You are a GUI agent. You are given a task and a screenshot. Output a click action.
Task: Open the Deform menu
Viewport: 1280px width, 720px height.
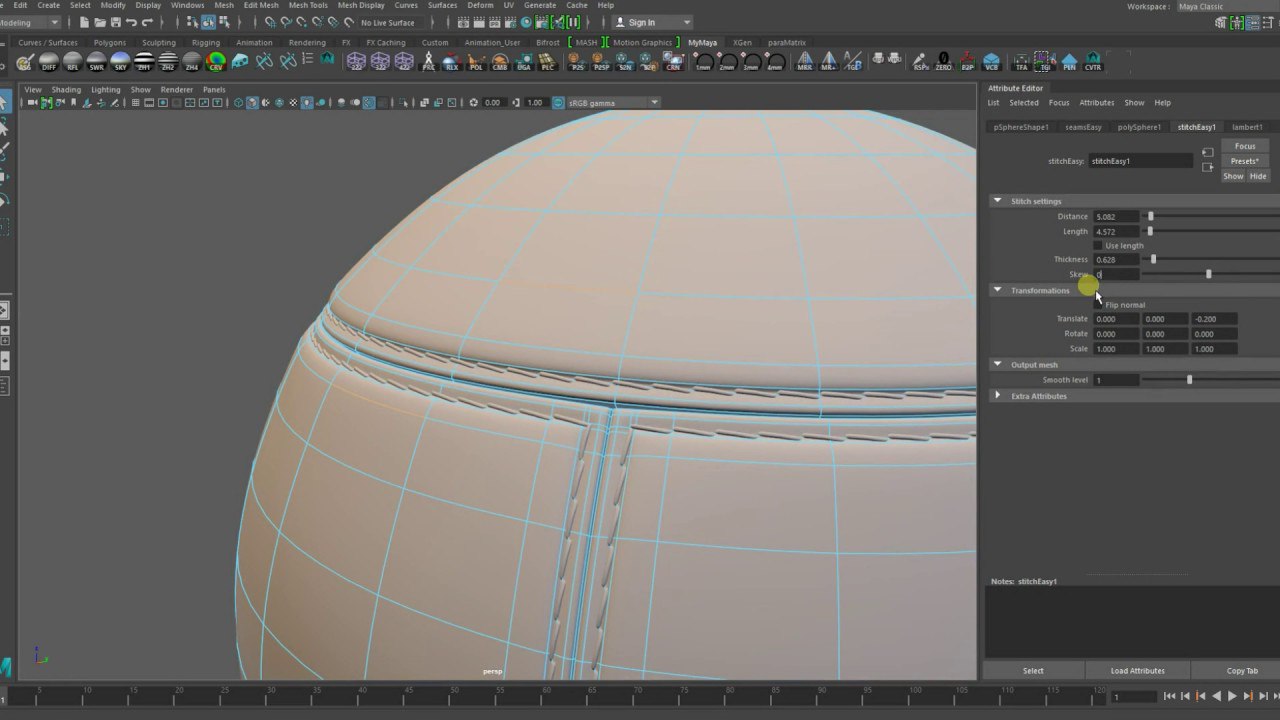tap(480, 5)
